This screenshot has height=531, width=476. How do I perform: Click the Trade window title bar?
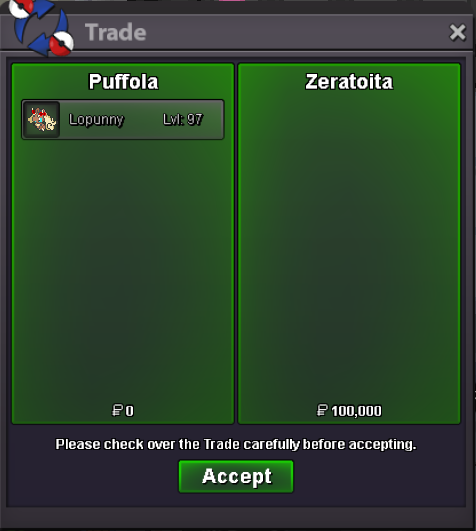point(237,33)
